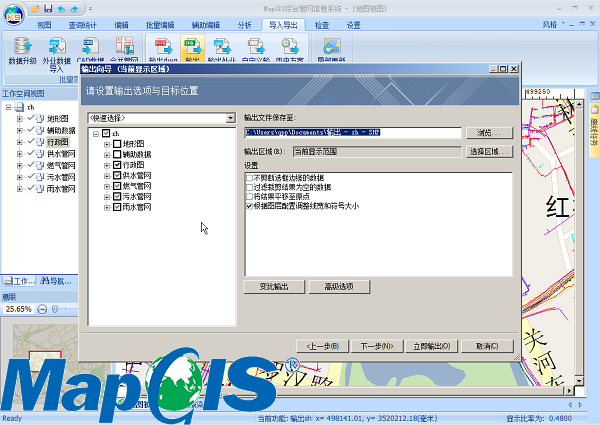This screenshot has width=600, height=425.
Task: Expand 供水管网 node in workspace tree
Action: (x=19, y=154)
